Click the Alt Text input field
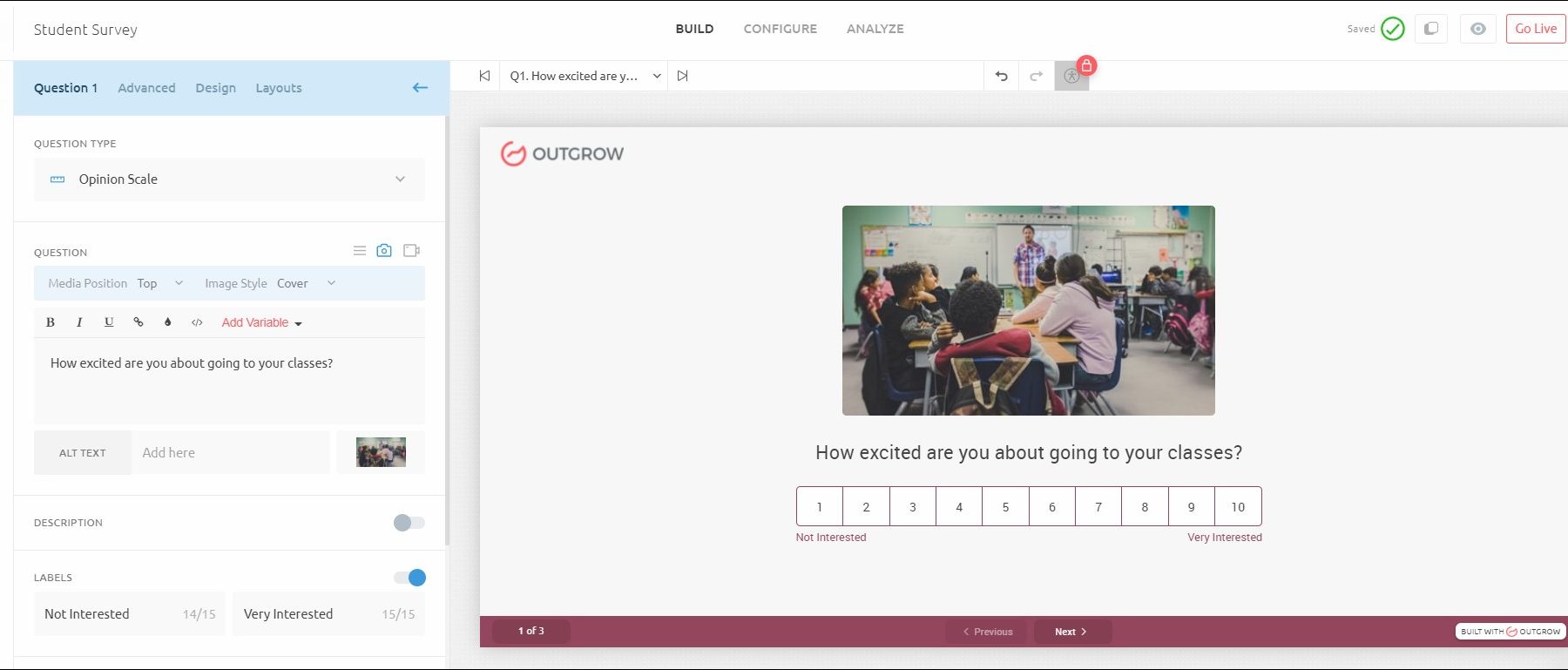1568x670 pixels. coord(231,453)
